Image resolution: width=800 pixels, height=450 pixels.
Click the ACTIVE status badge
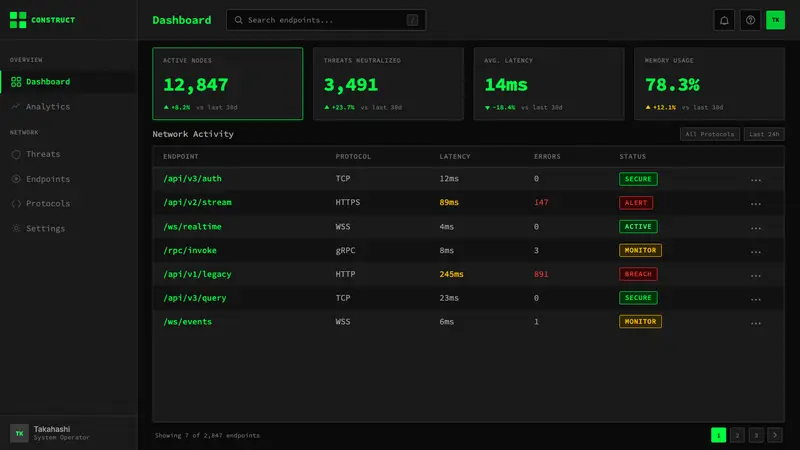pos(638,227)
